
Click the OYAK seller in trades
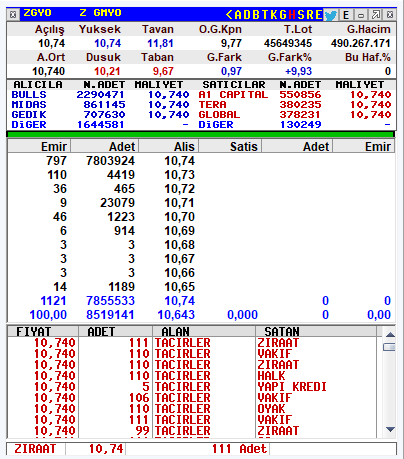click(x=271, y=409)
